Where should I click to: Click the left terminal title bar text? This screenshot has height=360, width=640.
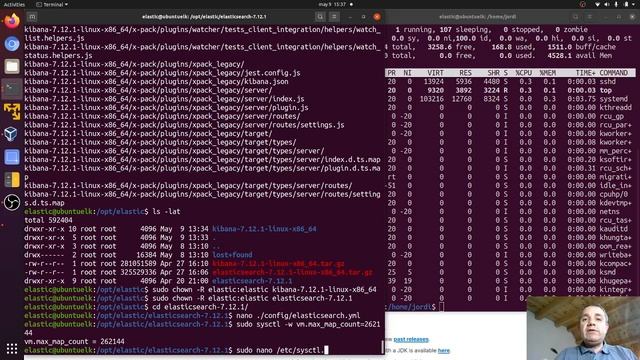point(204,17)
